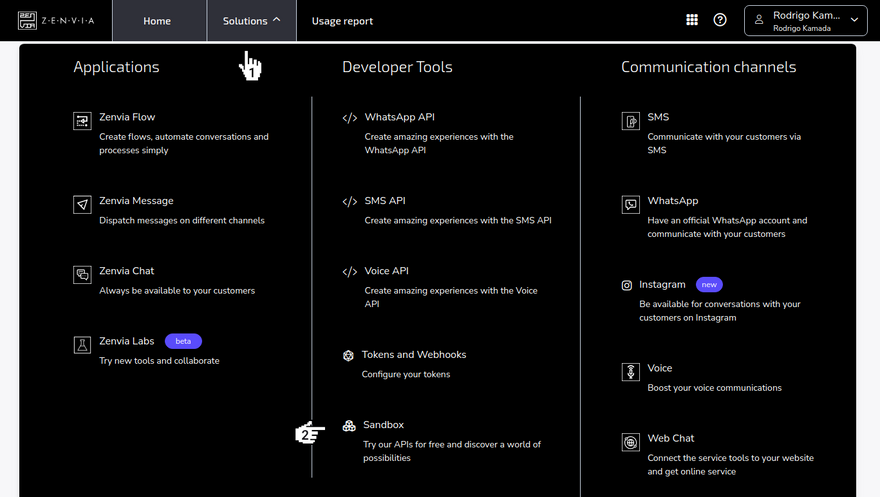880x497 pixels.
Task: Click the Zenvia logo
Action: 56,21
